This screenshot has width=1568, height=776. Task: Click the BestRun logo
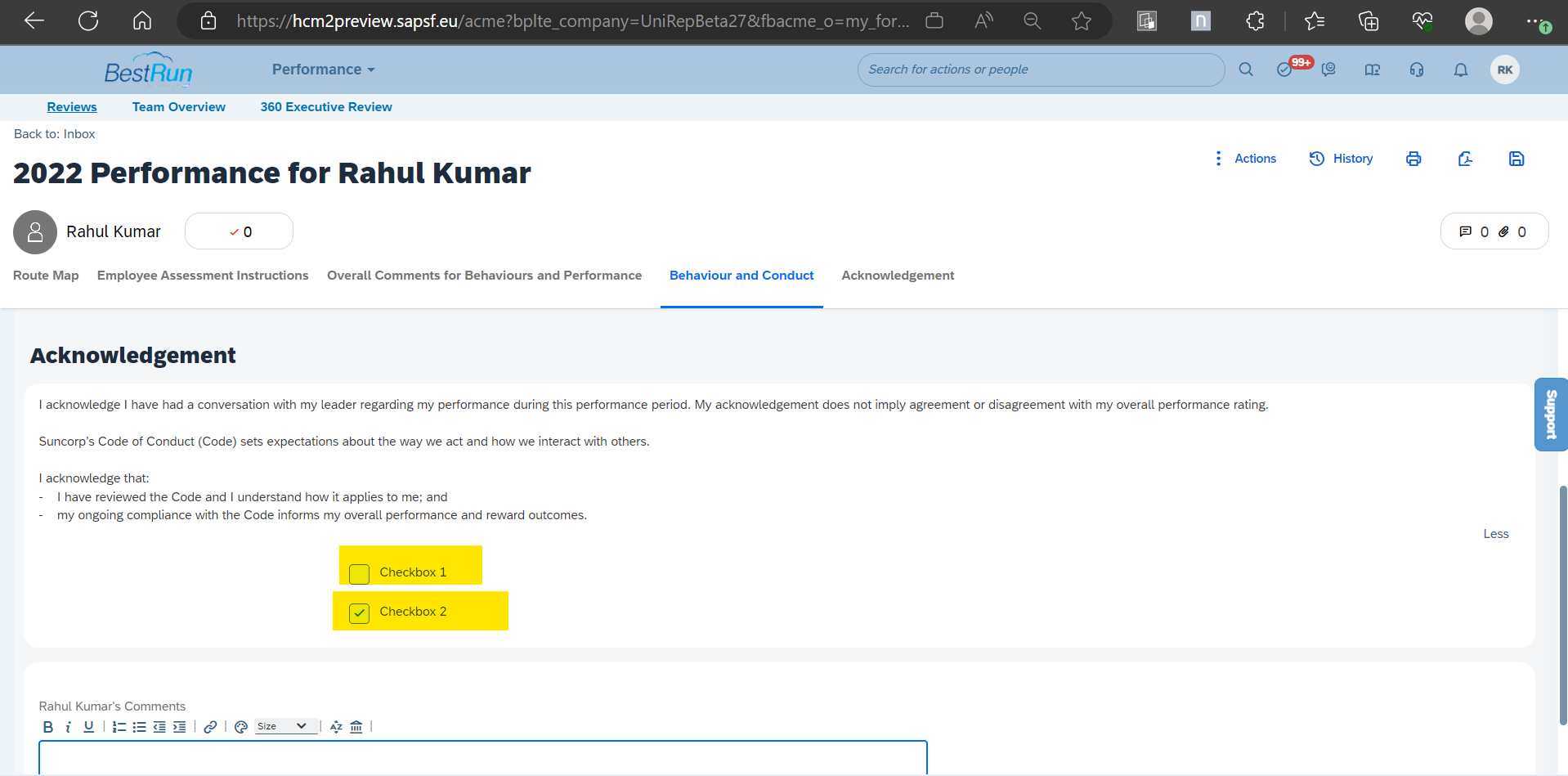148,71
